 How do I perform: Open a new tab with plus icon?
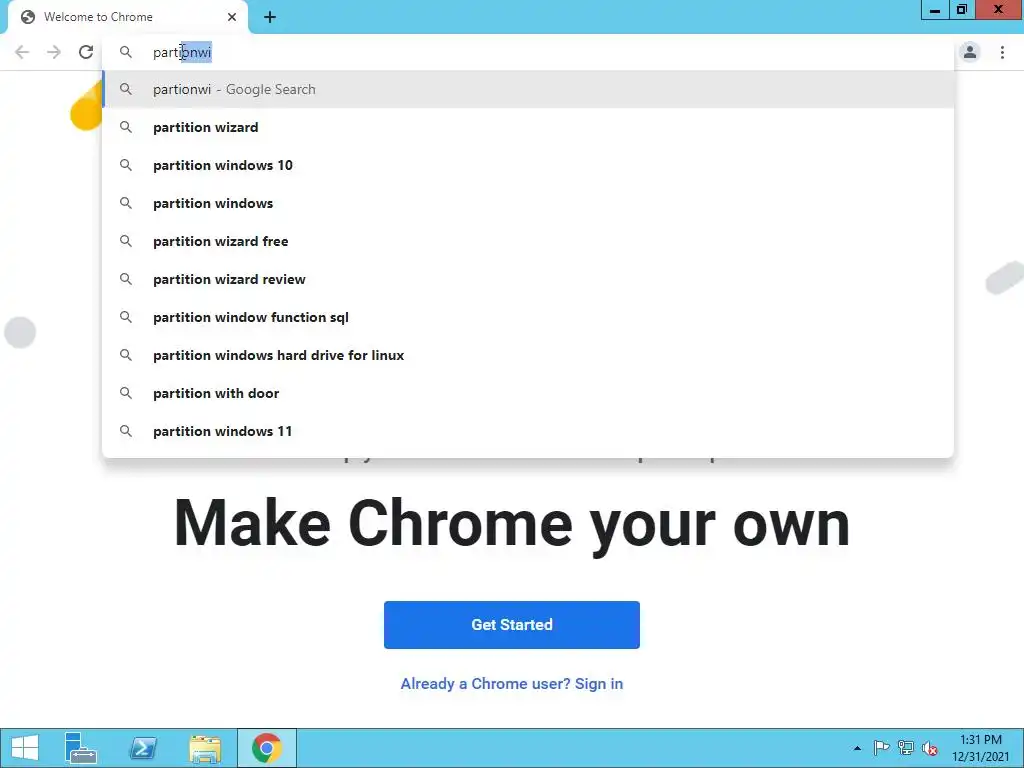270,17
